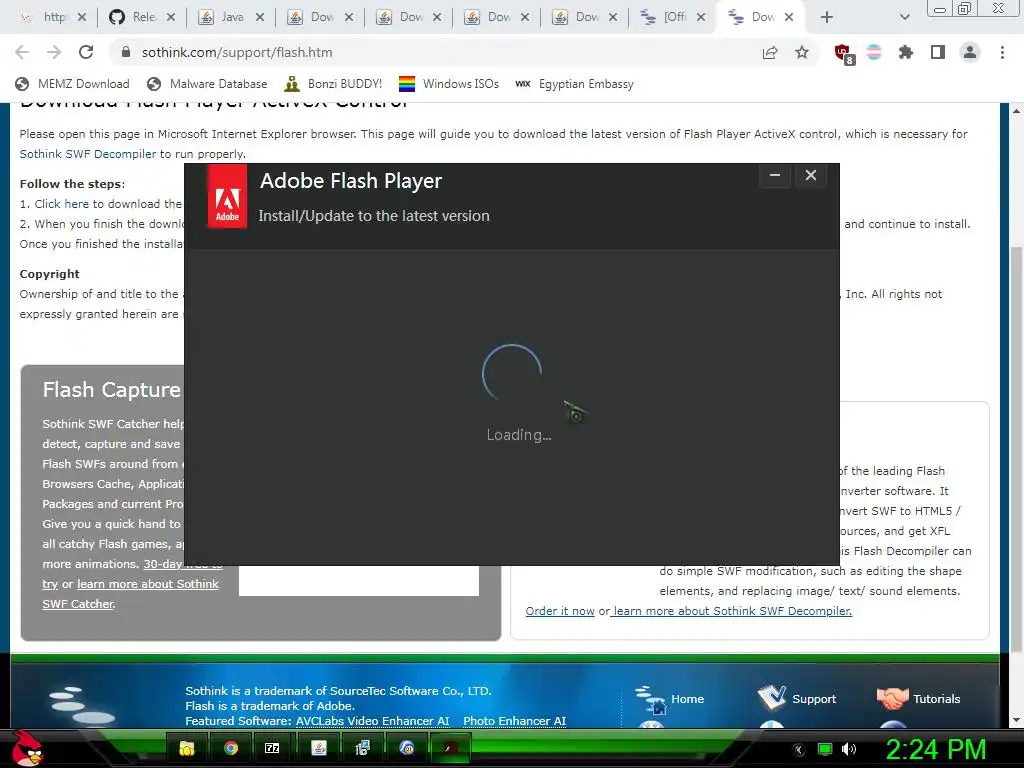The image size is (1024, 768).
Task: Click the 'here' download link in step 1
Action: [76, 204]
